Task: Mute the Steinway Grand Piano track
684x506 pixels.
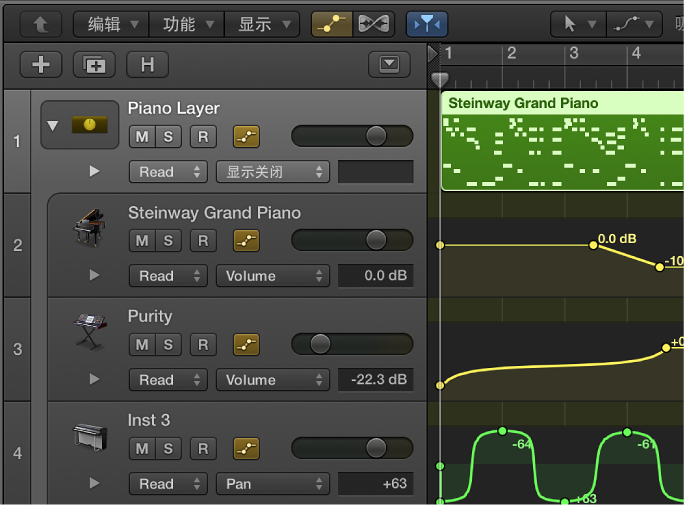Action: (x=142, y=241)
